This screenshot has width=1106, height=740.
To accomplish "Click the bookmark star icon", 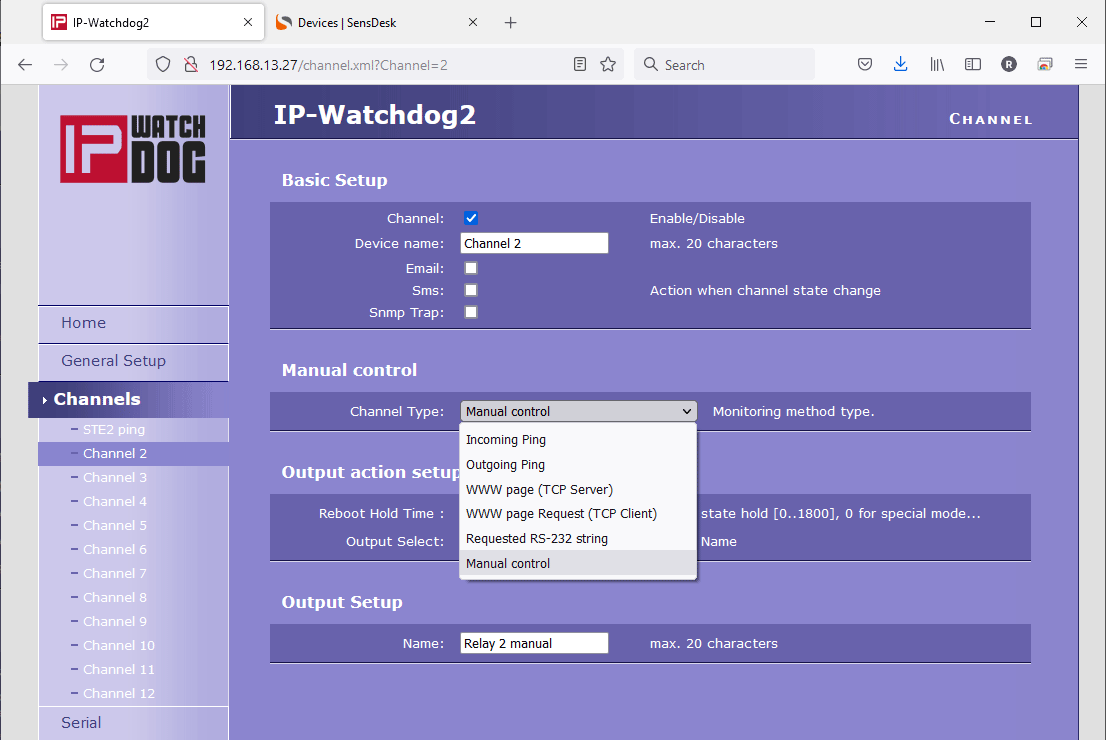I will (x=607, y=65).
